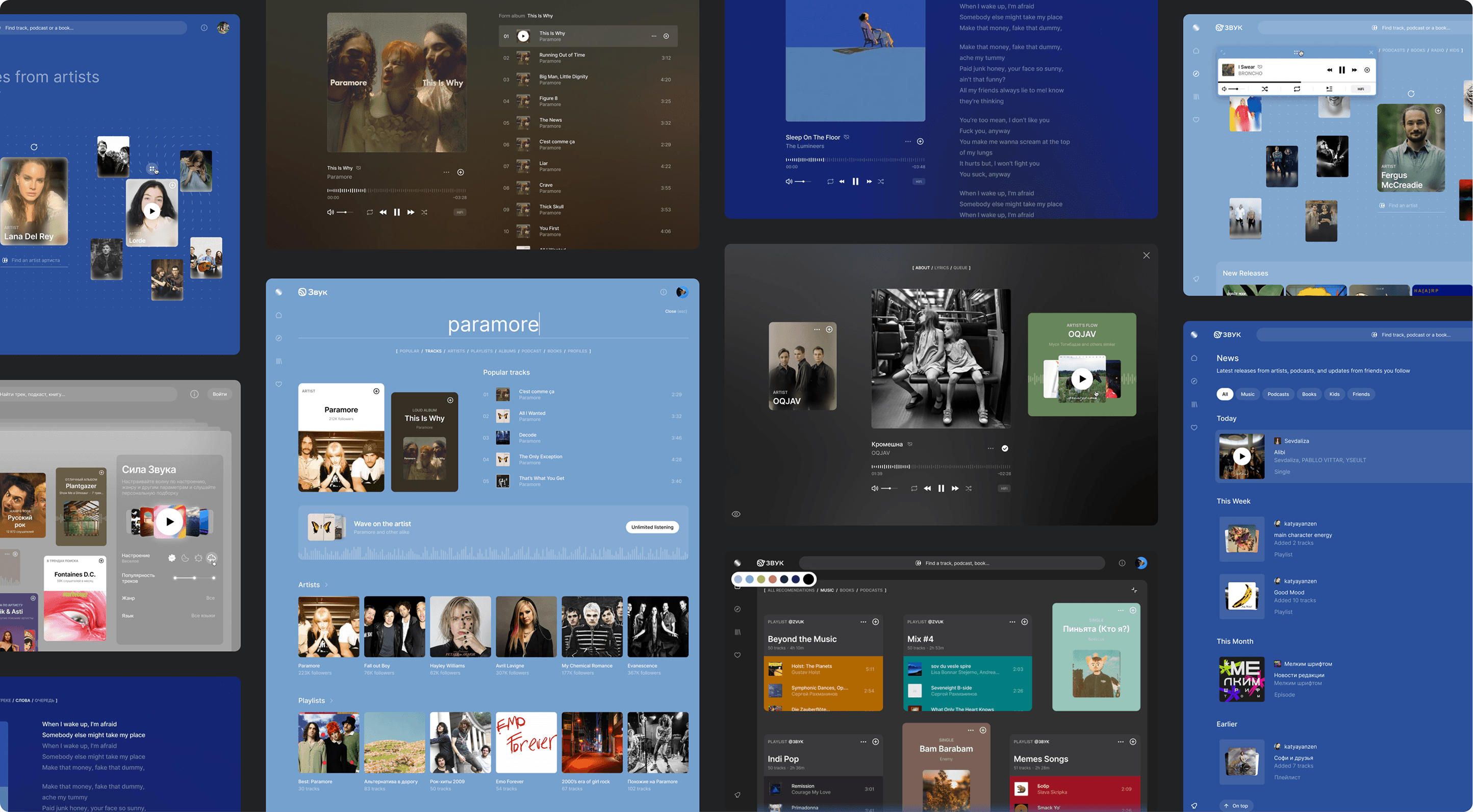The image size is (1473, 812).
Task: Pause the This Is Why track playback
Action: pos(397,212)
